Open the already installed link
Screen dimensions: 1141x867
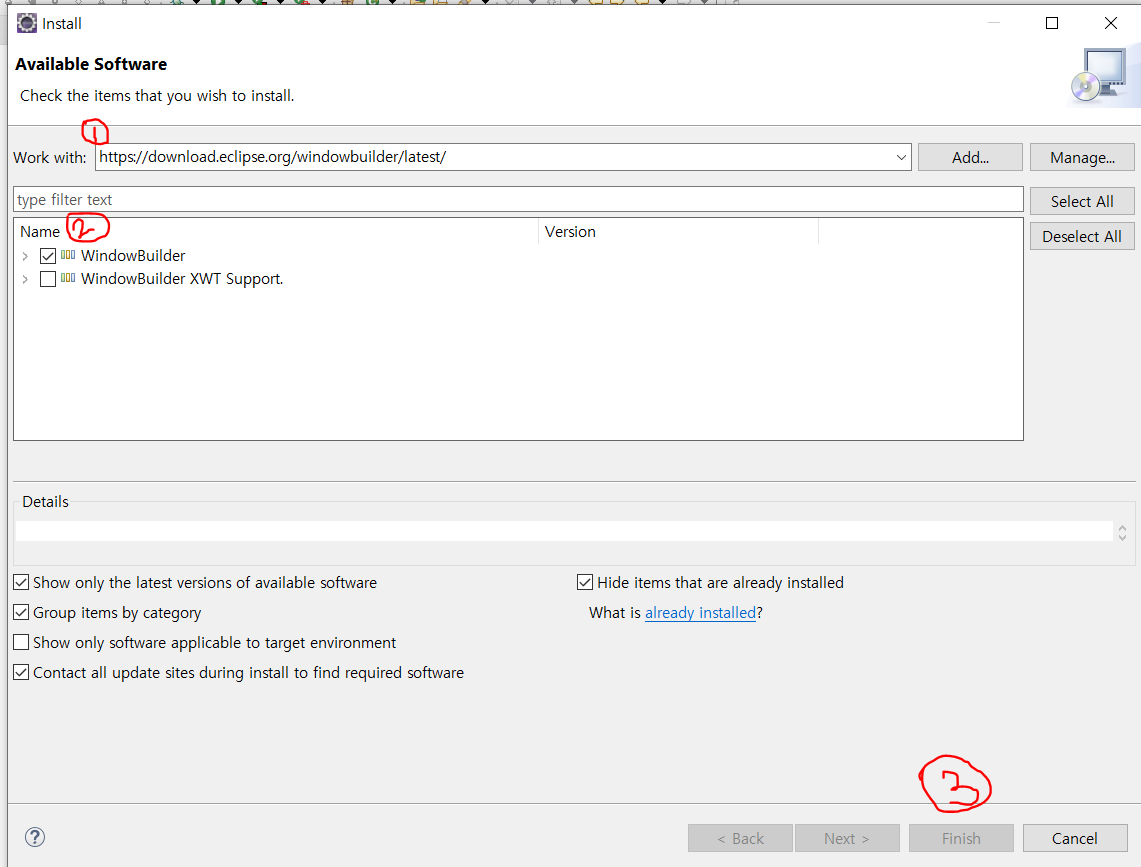(700, 612)
